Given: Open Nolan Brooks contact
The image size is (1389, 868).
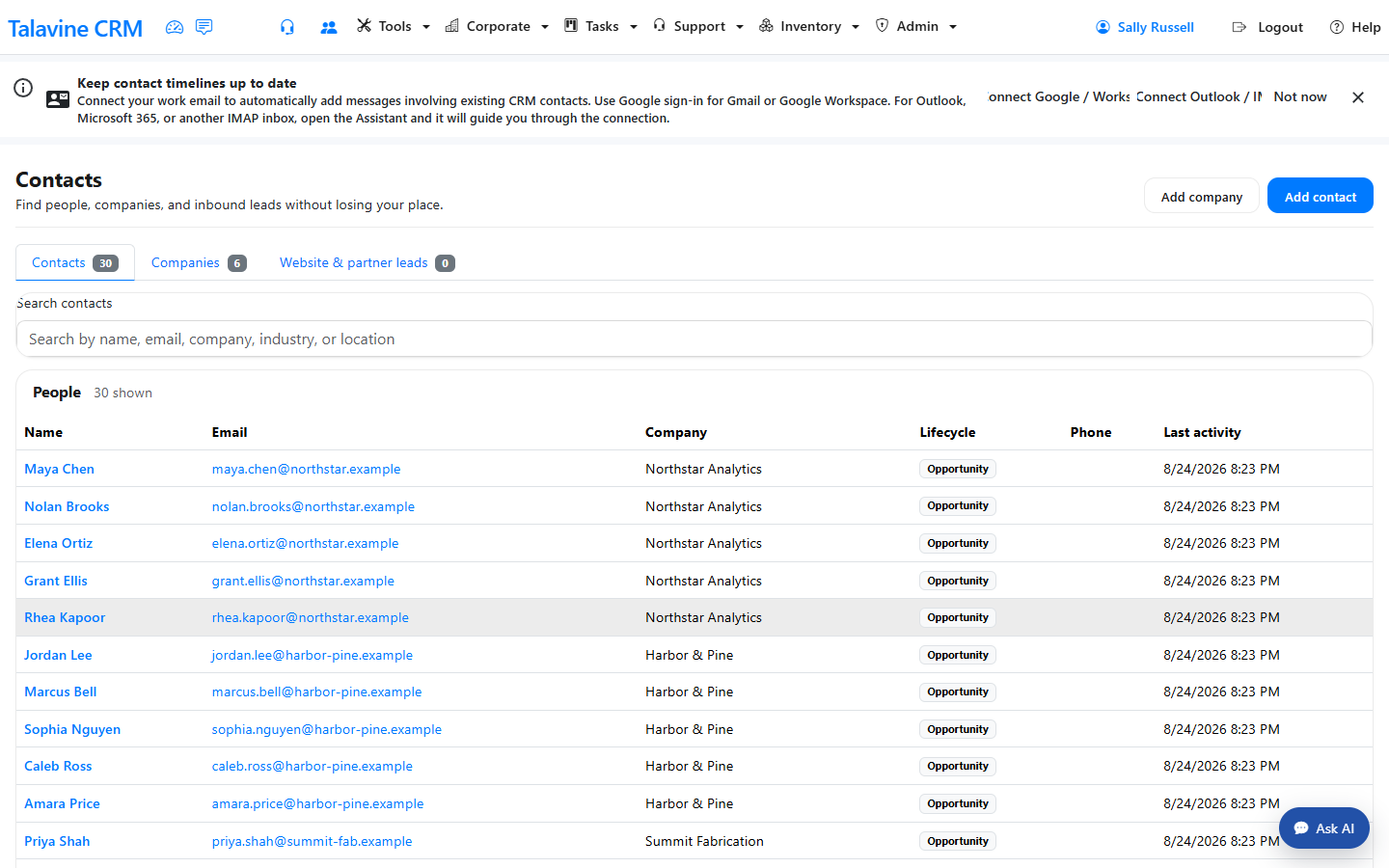Looking at the screenshot, I should 67,506.
